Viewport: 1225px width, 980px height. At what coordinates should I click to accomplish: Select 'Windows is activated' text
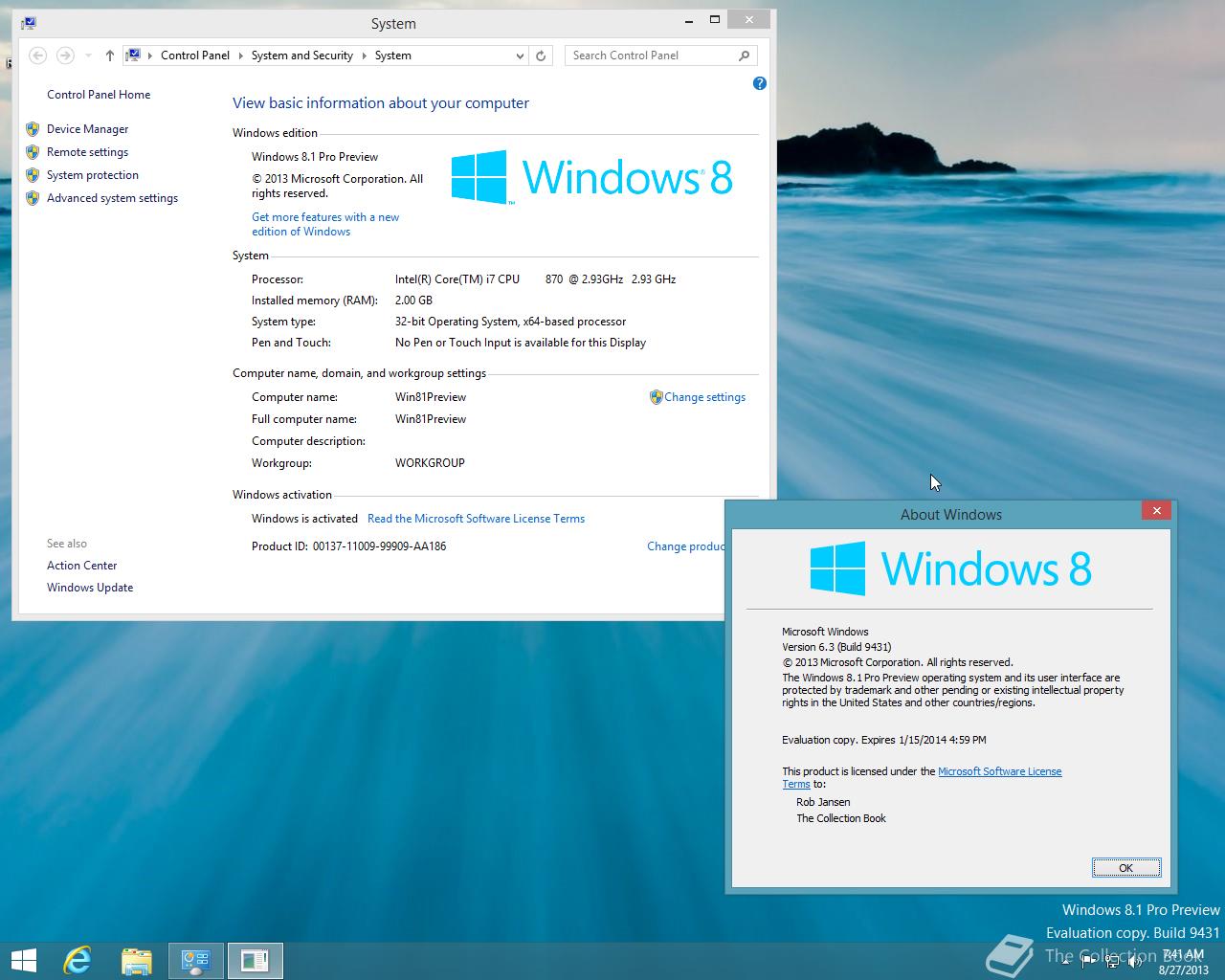pos(304,519)
